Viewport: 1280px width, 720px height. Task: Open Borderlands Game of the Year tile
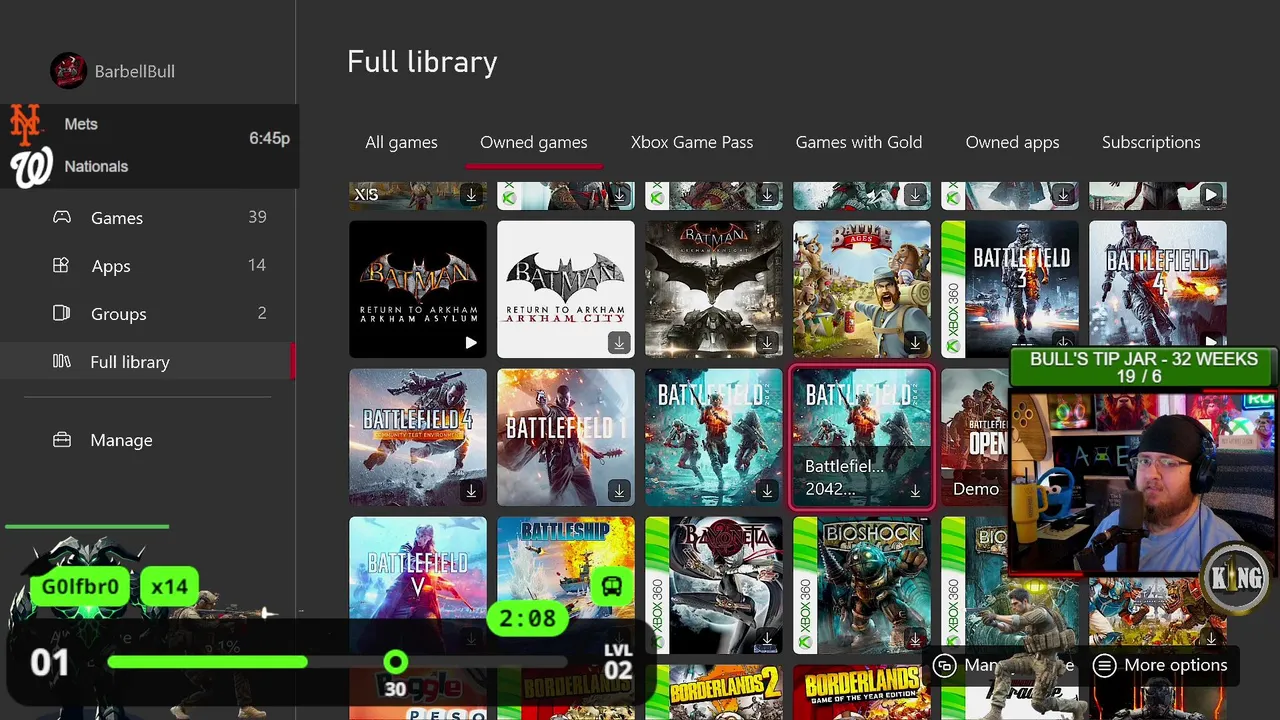pyautogui.click(x=862, y=692)
